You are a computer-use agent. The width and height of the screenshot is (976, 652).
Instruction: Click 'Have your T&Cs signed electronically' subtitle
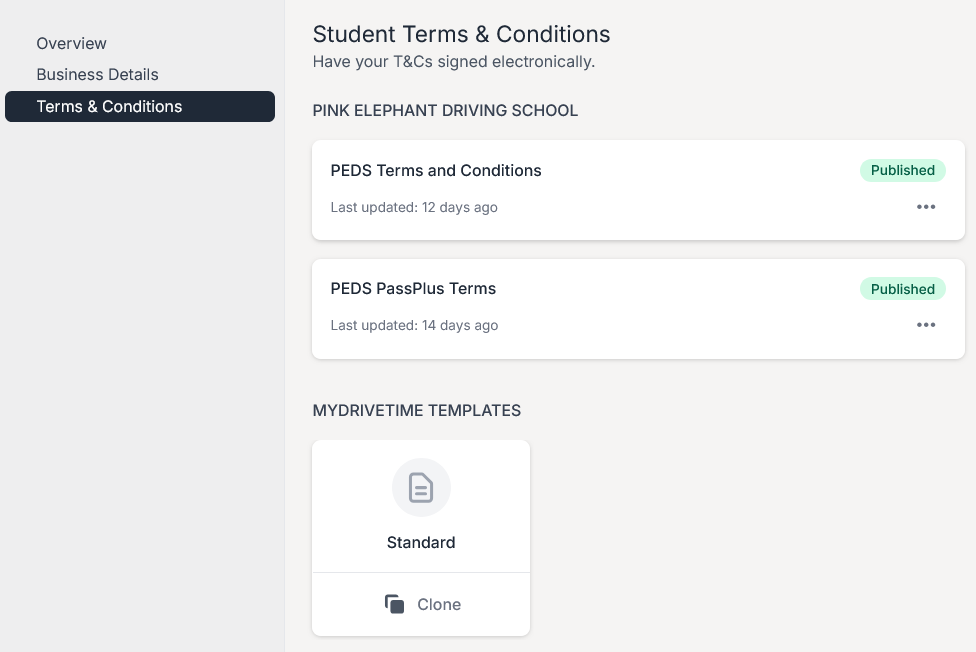point(453,62)
